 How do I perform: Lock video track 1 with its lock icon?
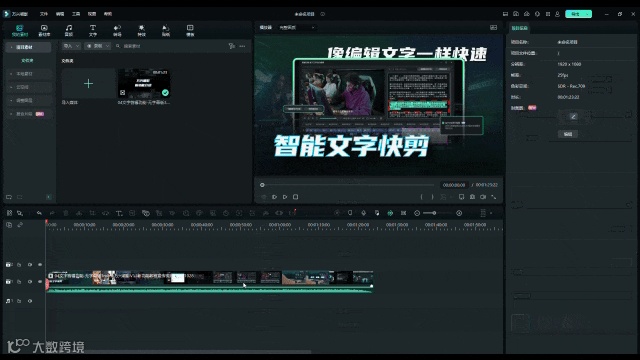coord(19,282)
